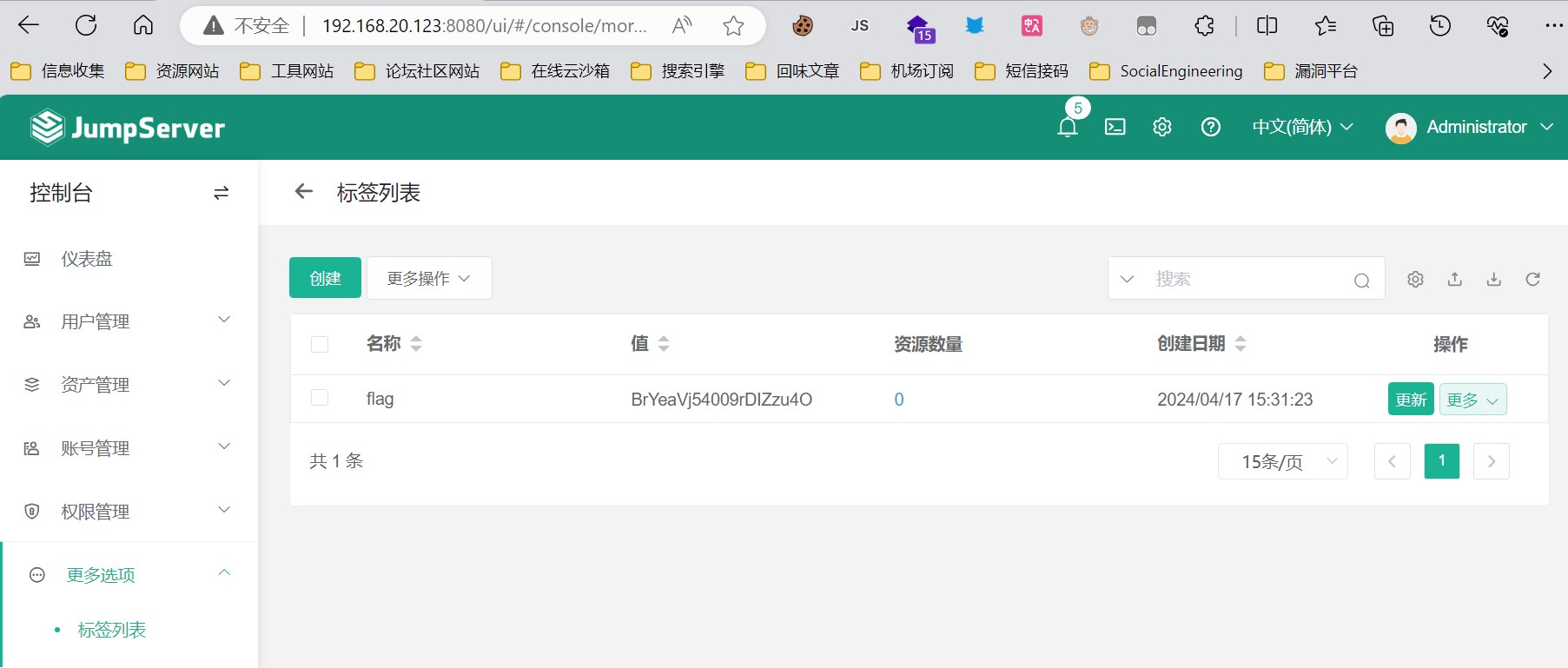Click the browser address bar URL
The image size is (1568, 668).
pyautogui.click(x=484, y=26)
